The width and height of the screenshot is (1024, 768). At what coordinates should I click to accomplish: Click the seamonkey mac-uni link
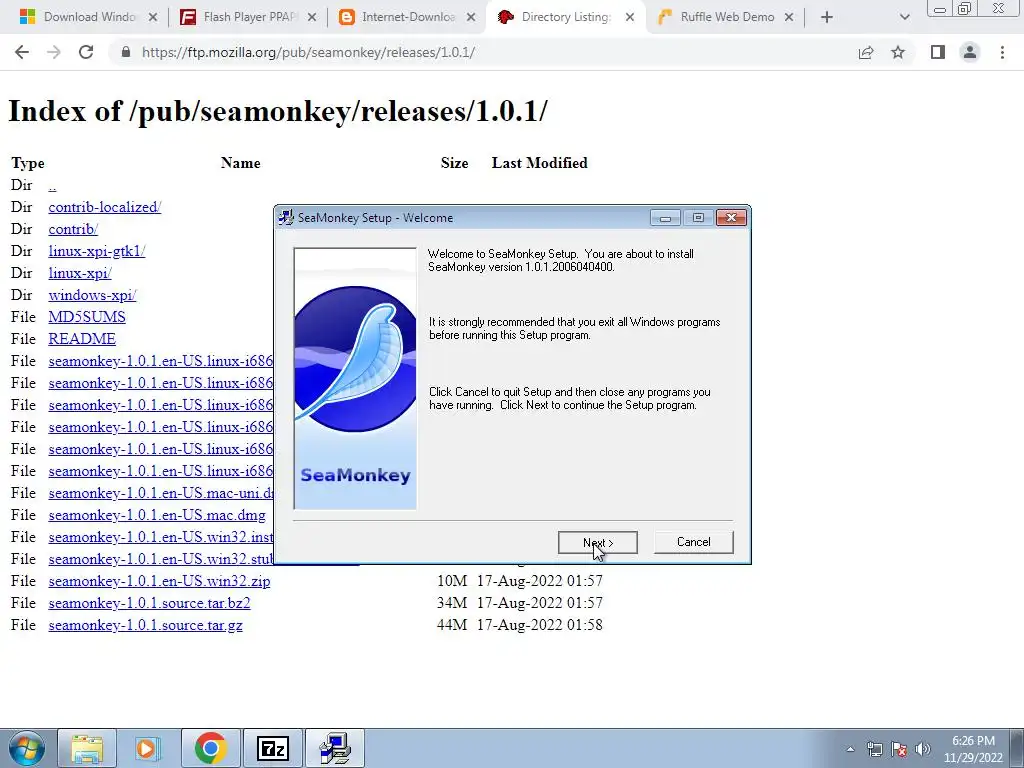161,493
